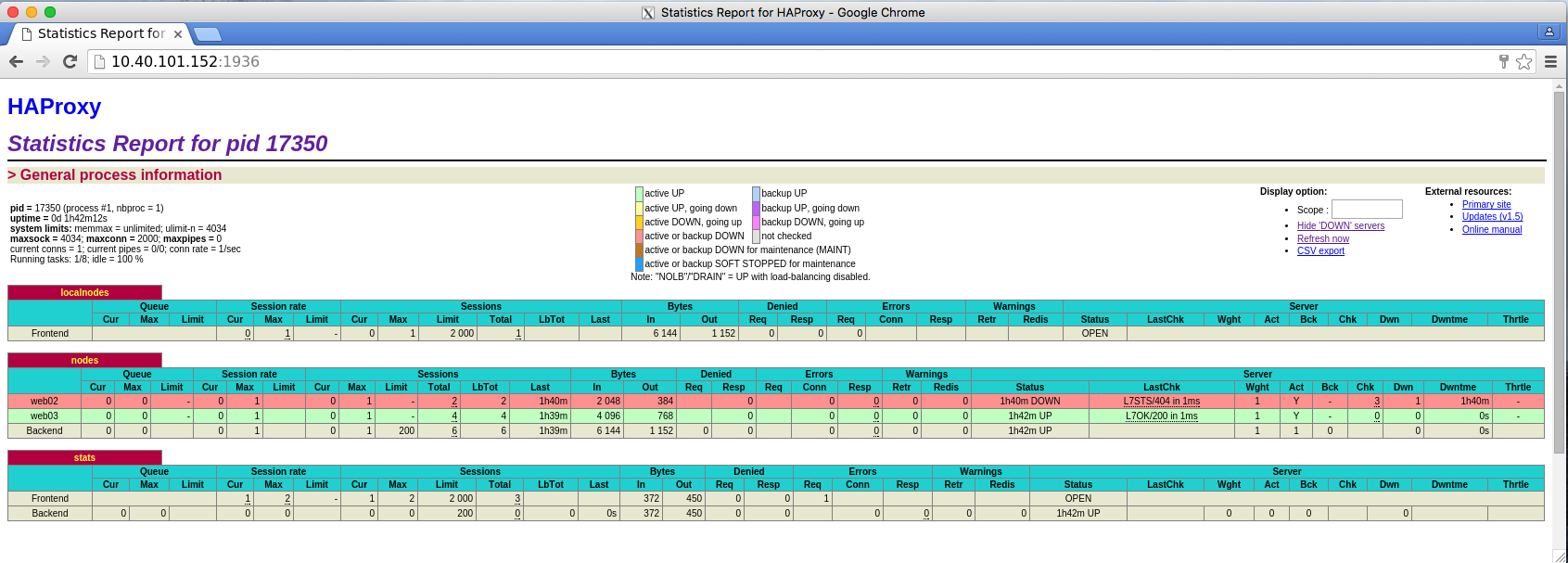1568x563 pixels.
Task: Open the Chrome hamburger menu
Action: tap(1550, 61)
